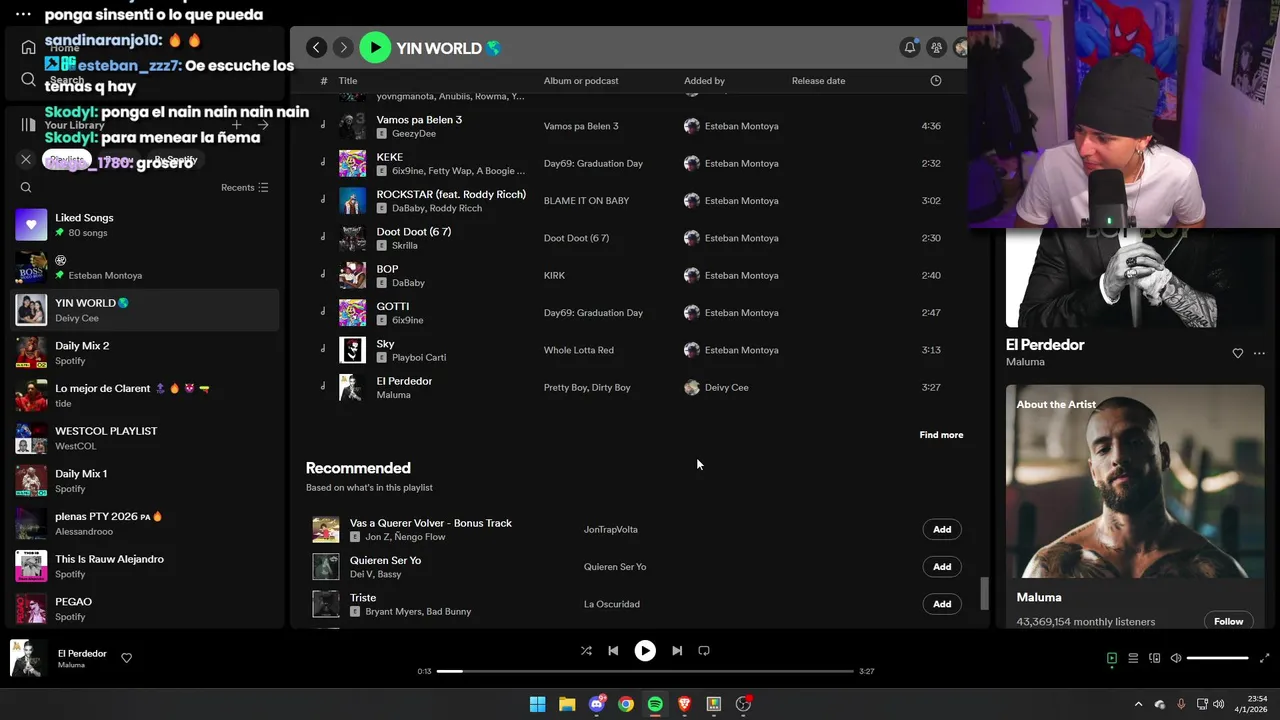Select the GOTTI track title
1280x720 pixels.
pos(392,307)
